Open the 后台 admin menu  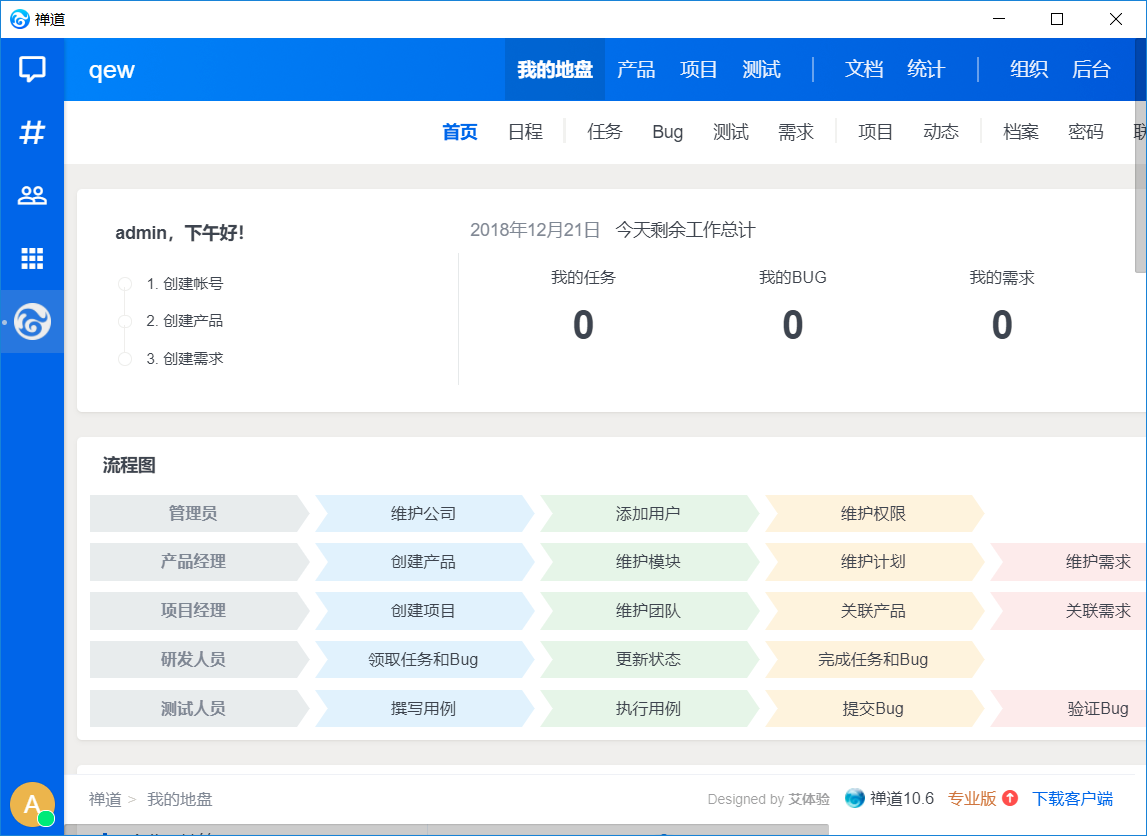pyautogui.click(x=1091, y=70)
